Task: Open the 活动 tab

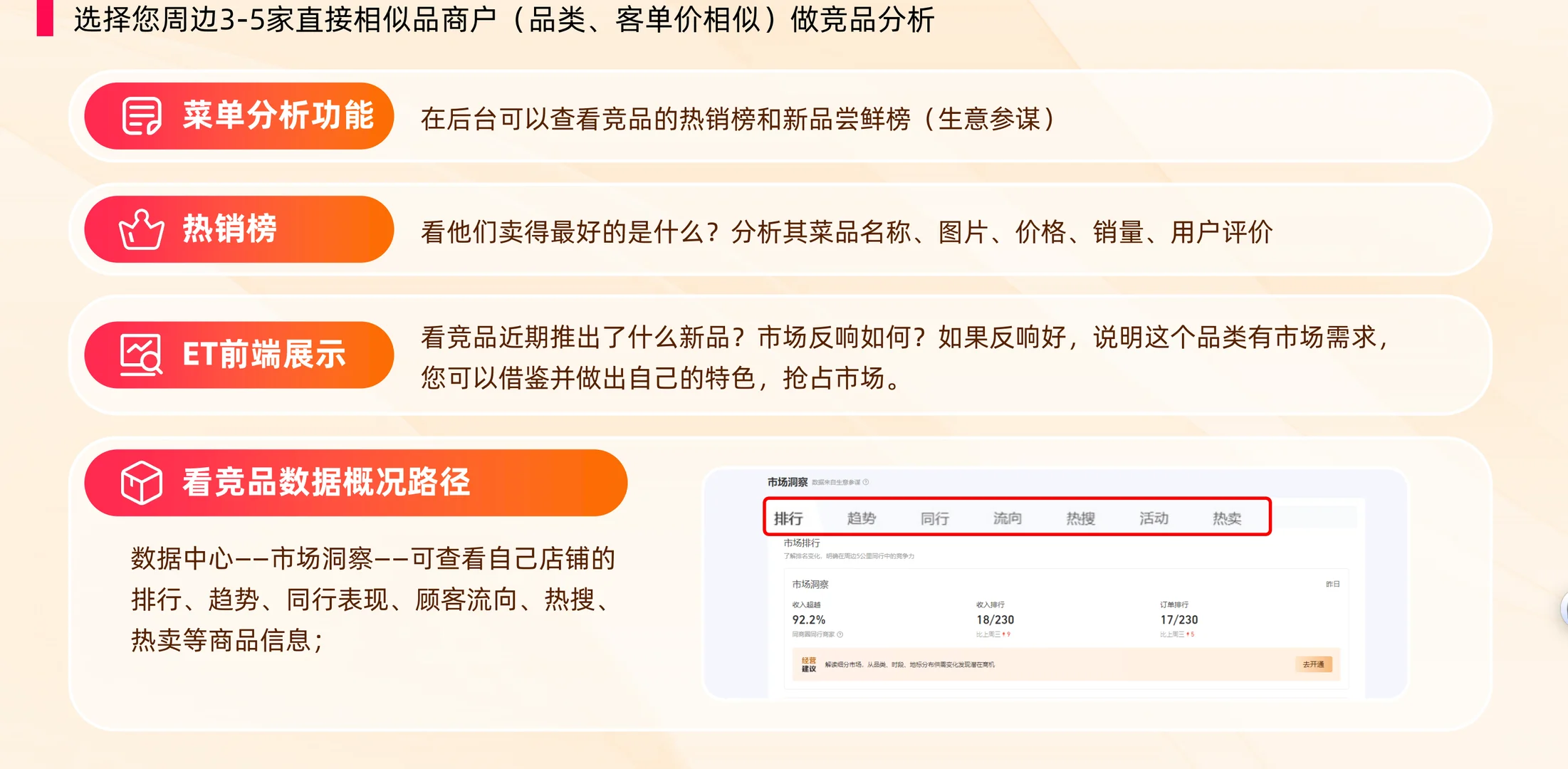Action: (1154, 518)
